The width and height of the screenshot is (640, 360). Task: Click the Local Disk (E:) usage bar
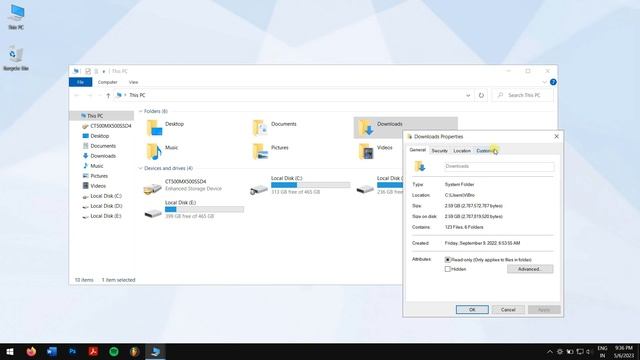204,209
